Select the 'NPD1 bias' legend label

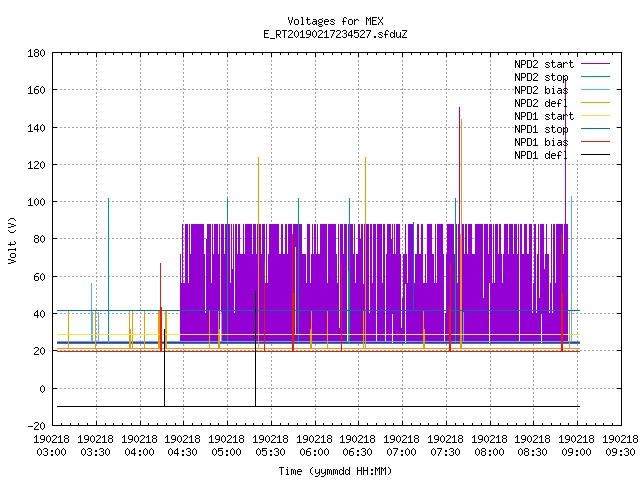tap(541, 142)
